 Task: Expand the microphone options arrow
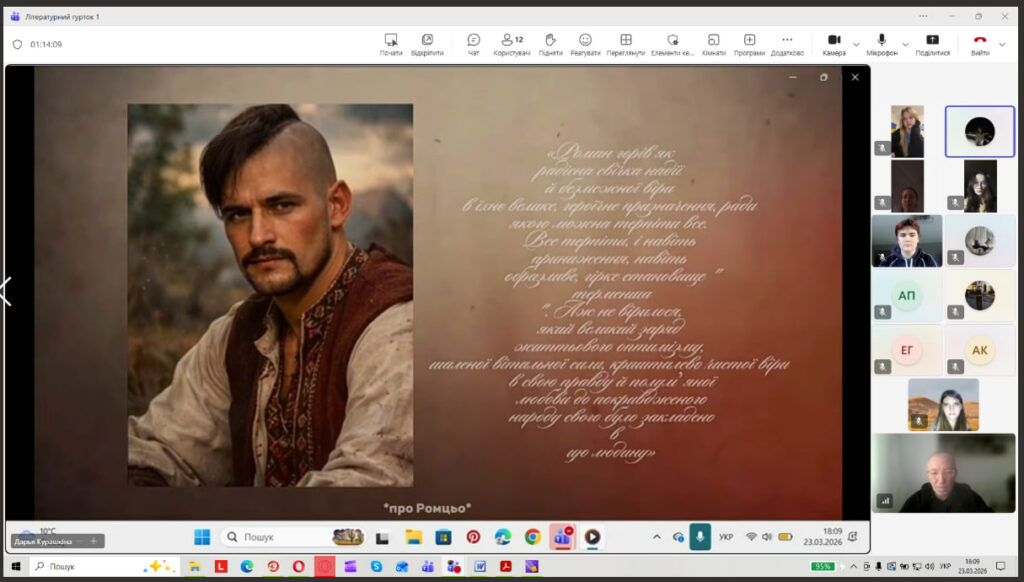tap(906, 44)
